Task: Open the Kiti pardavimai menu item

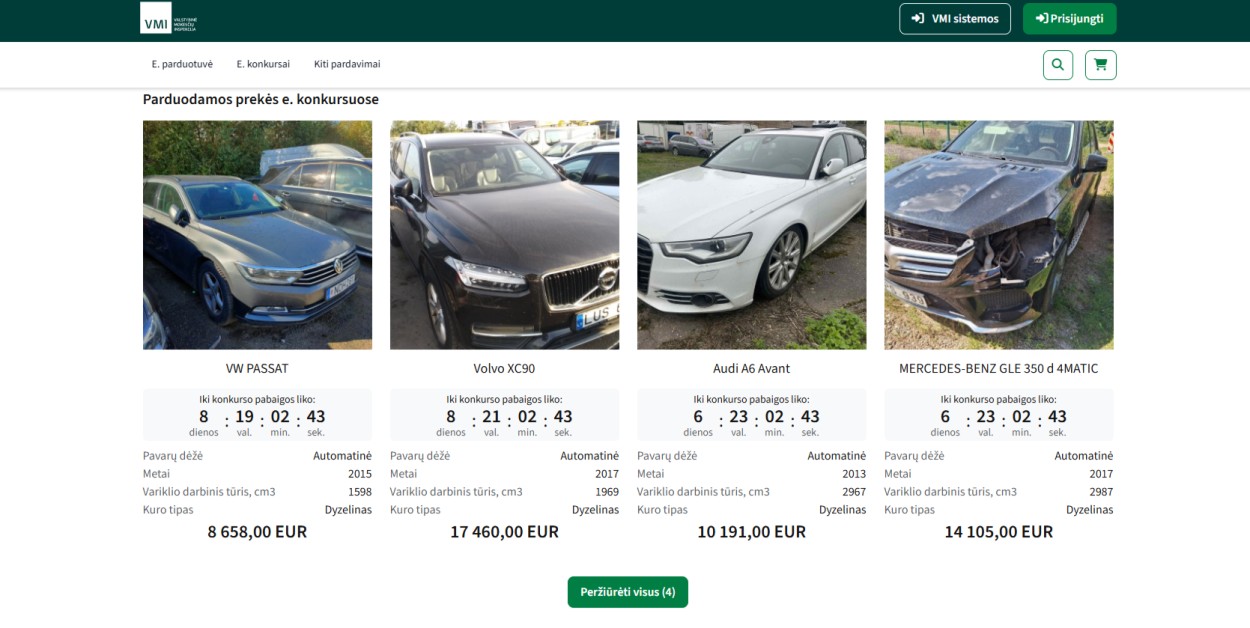Action: 347,64
